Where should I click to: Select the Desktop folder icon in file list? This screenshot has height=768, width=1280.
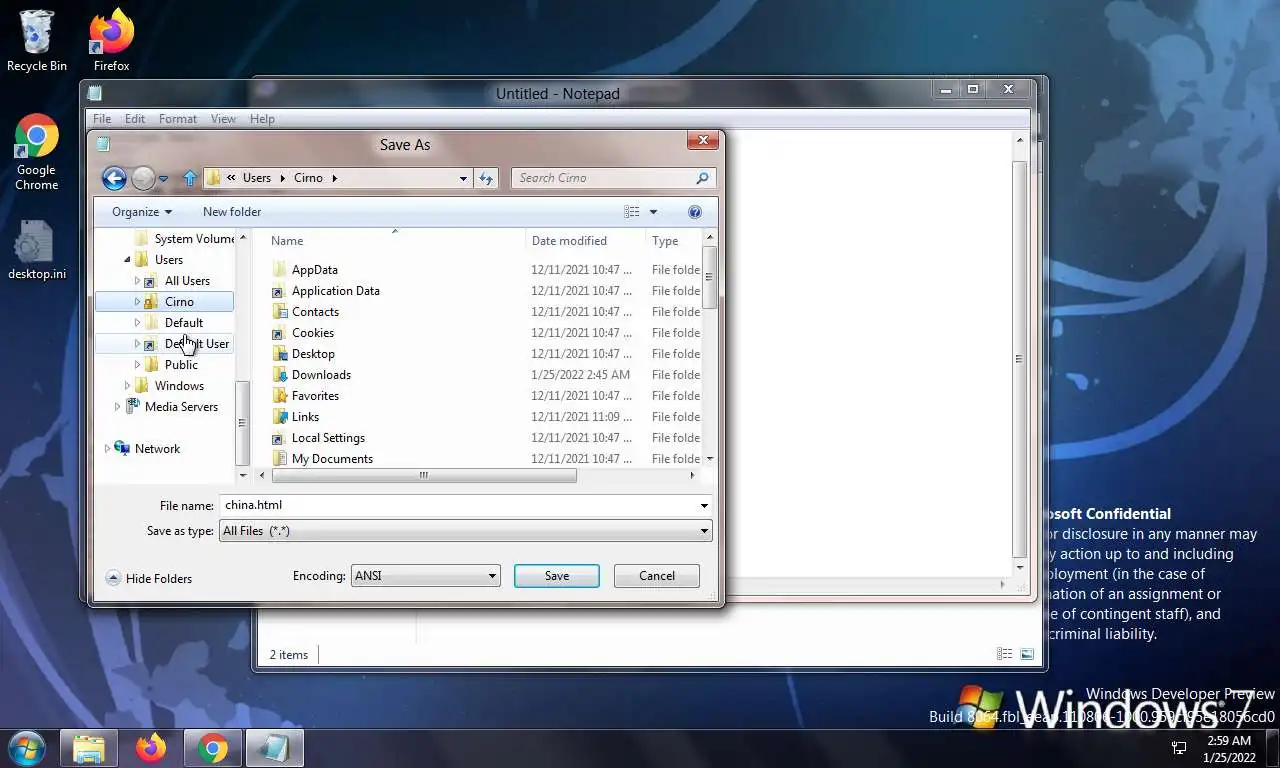point(279,354)
